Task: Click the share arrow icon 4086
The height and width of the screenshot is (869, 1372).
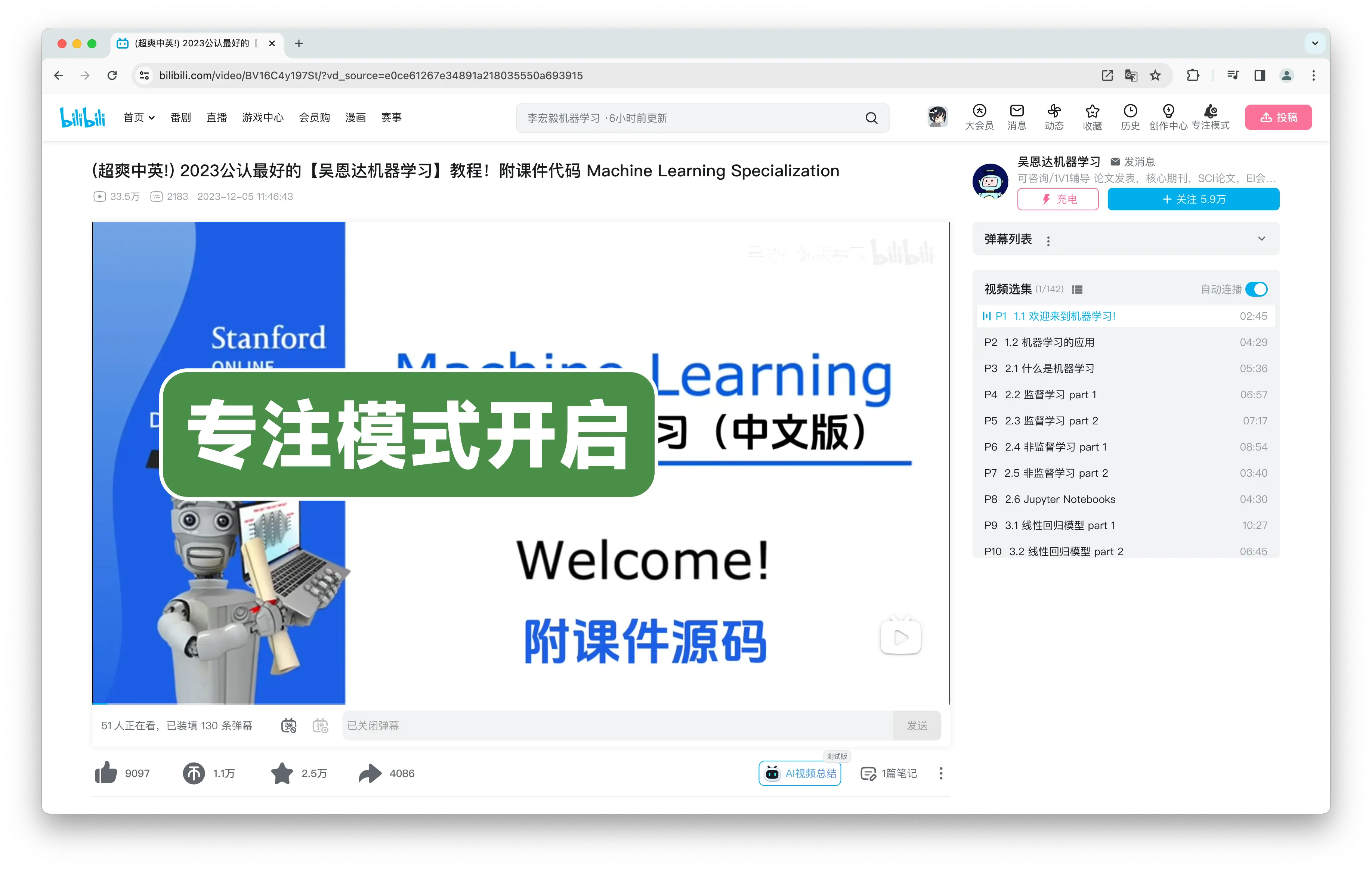Action: tap(370, 773)
